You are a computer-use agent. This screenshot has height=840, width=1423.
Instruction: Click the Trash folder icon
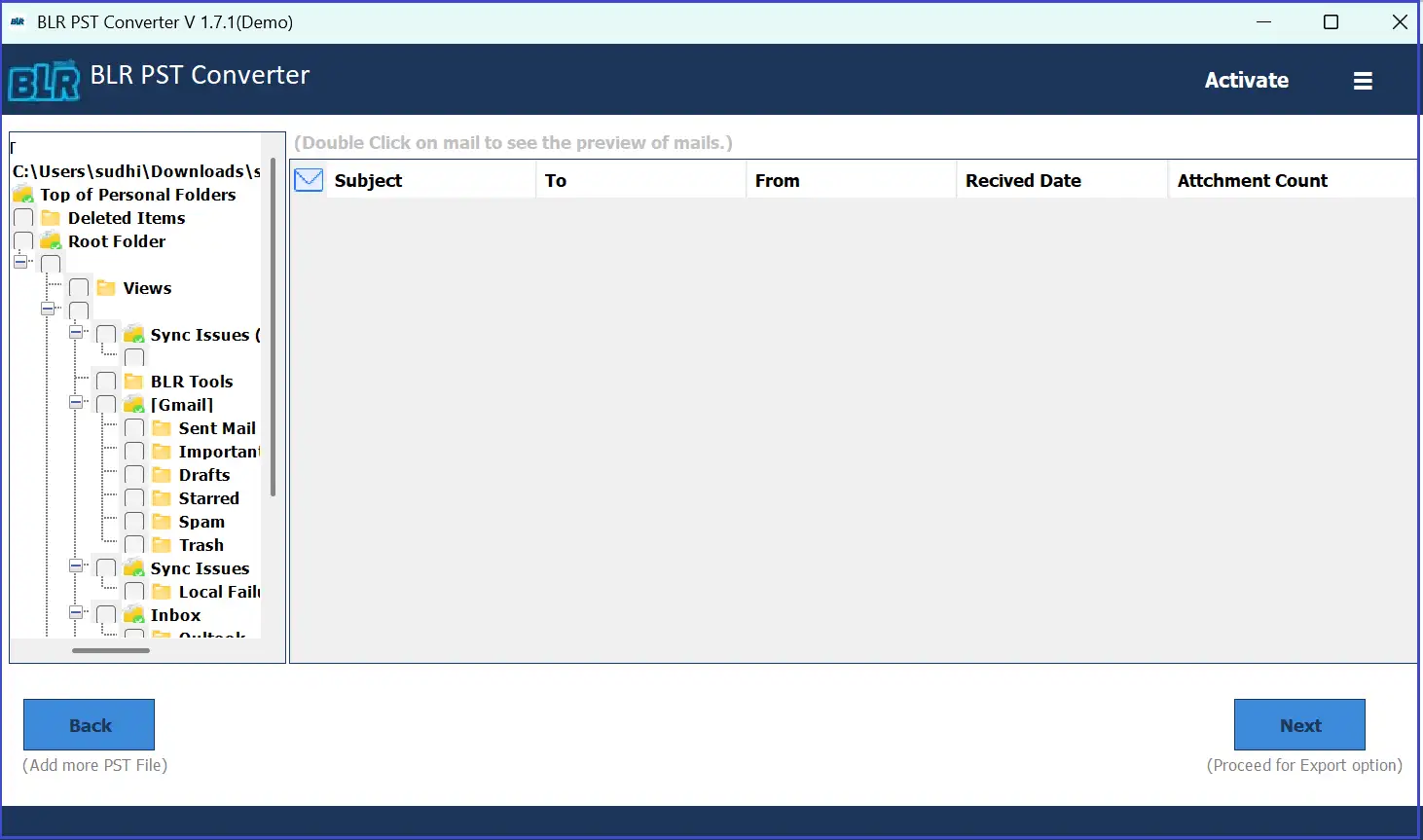(x=163, y=544)
